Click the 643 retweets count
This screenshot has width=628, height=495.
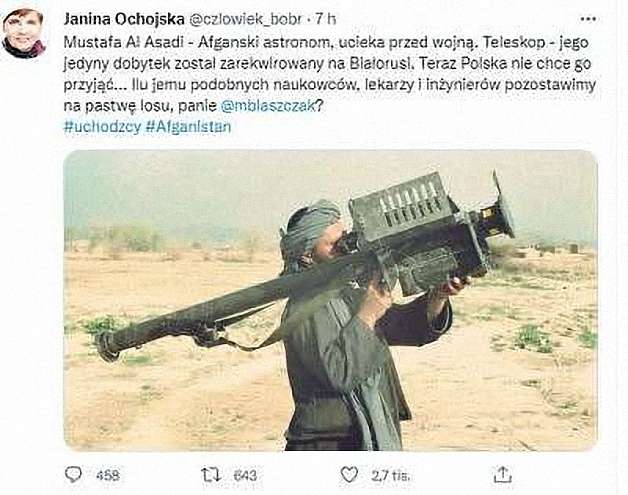[245, 475]
